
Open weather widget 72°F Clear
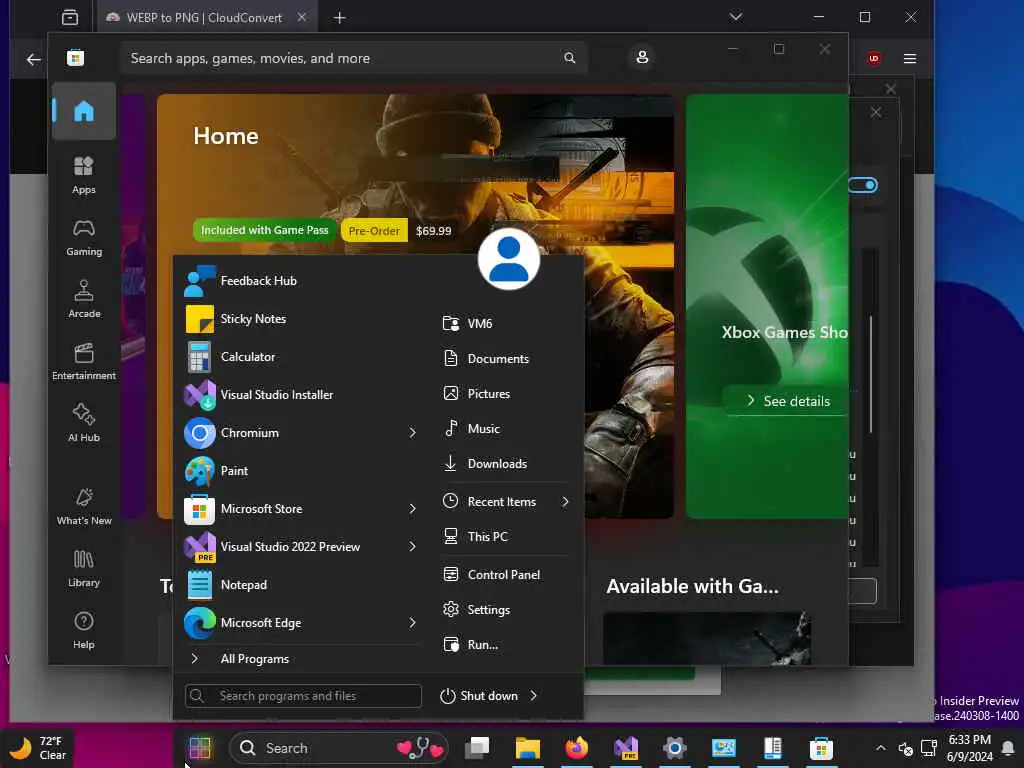(38, 748)
